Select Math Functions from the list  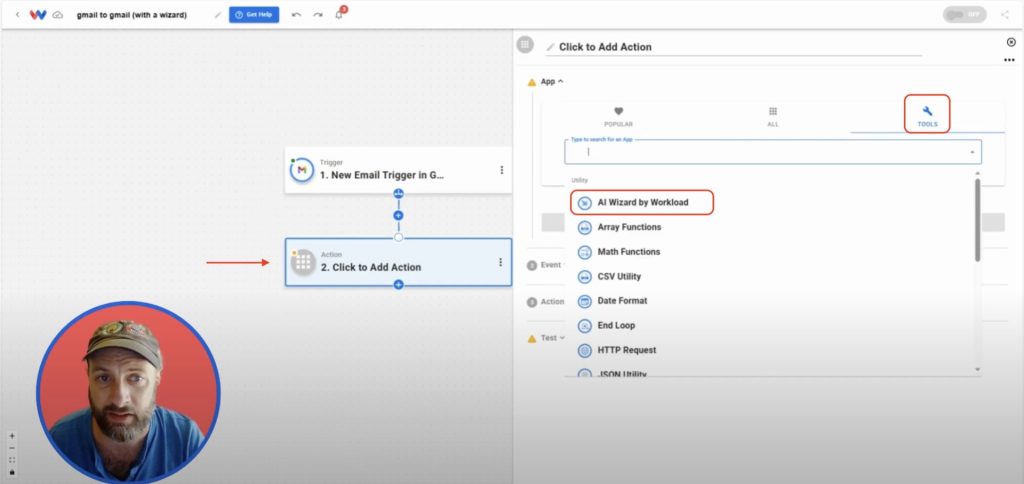(x=628, y=251)
